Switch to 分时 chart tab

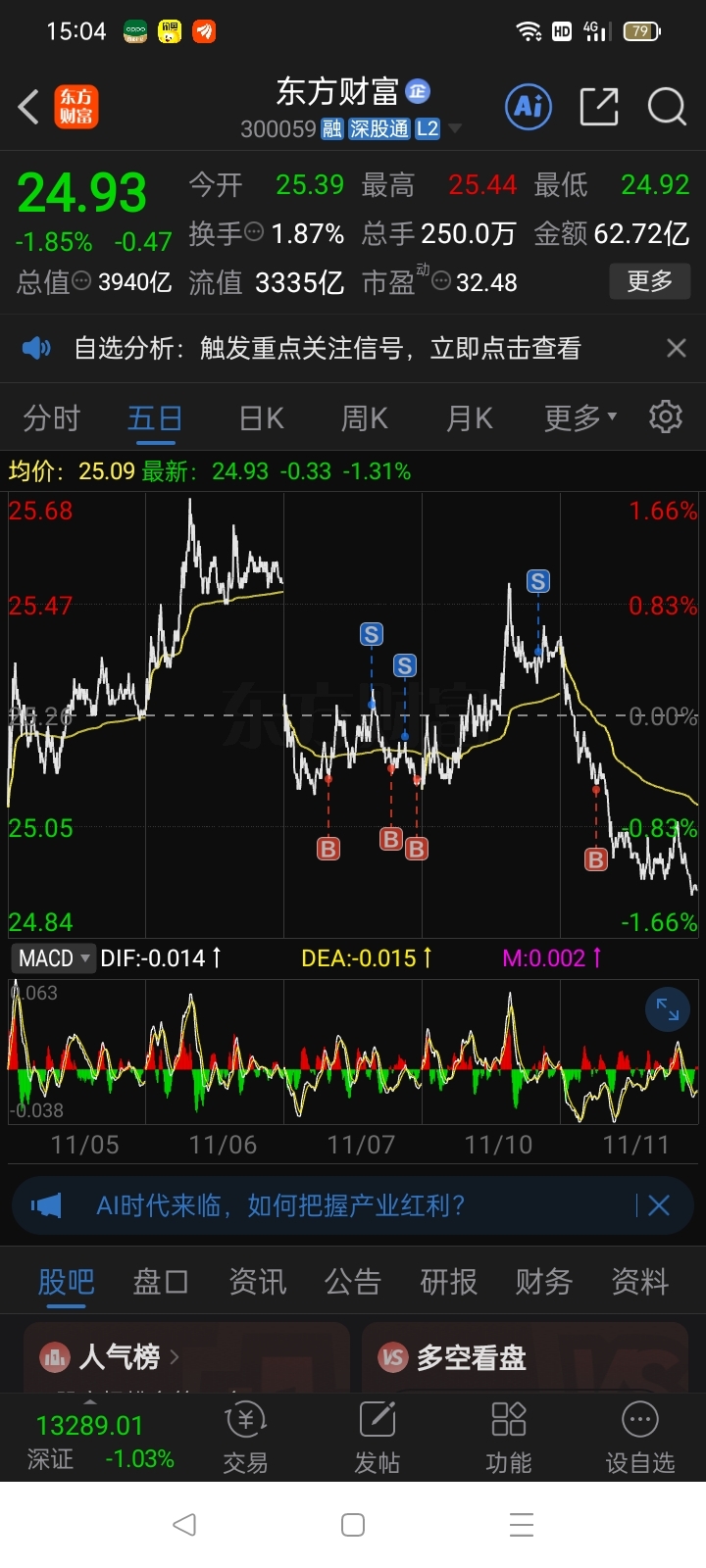coord(51,418)
